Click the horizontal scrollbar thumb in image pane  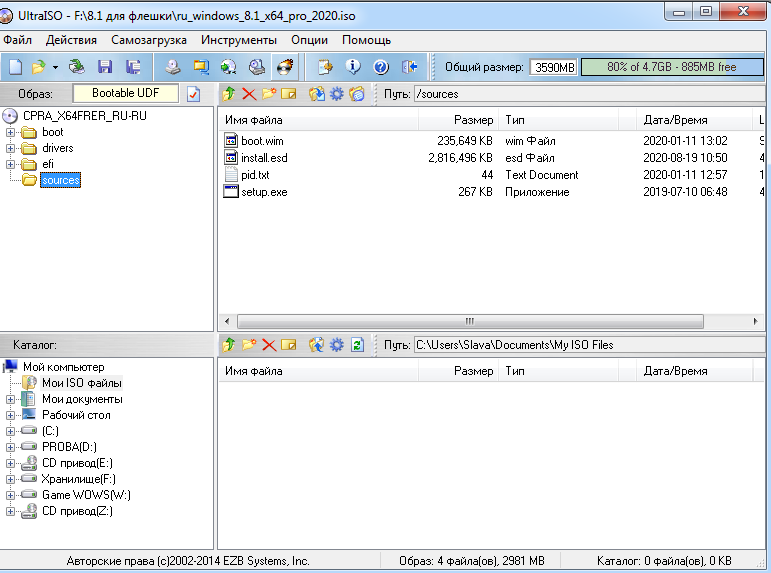click(x=470, y=322)
